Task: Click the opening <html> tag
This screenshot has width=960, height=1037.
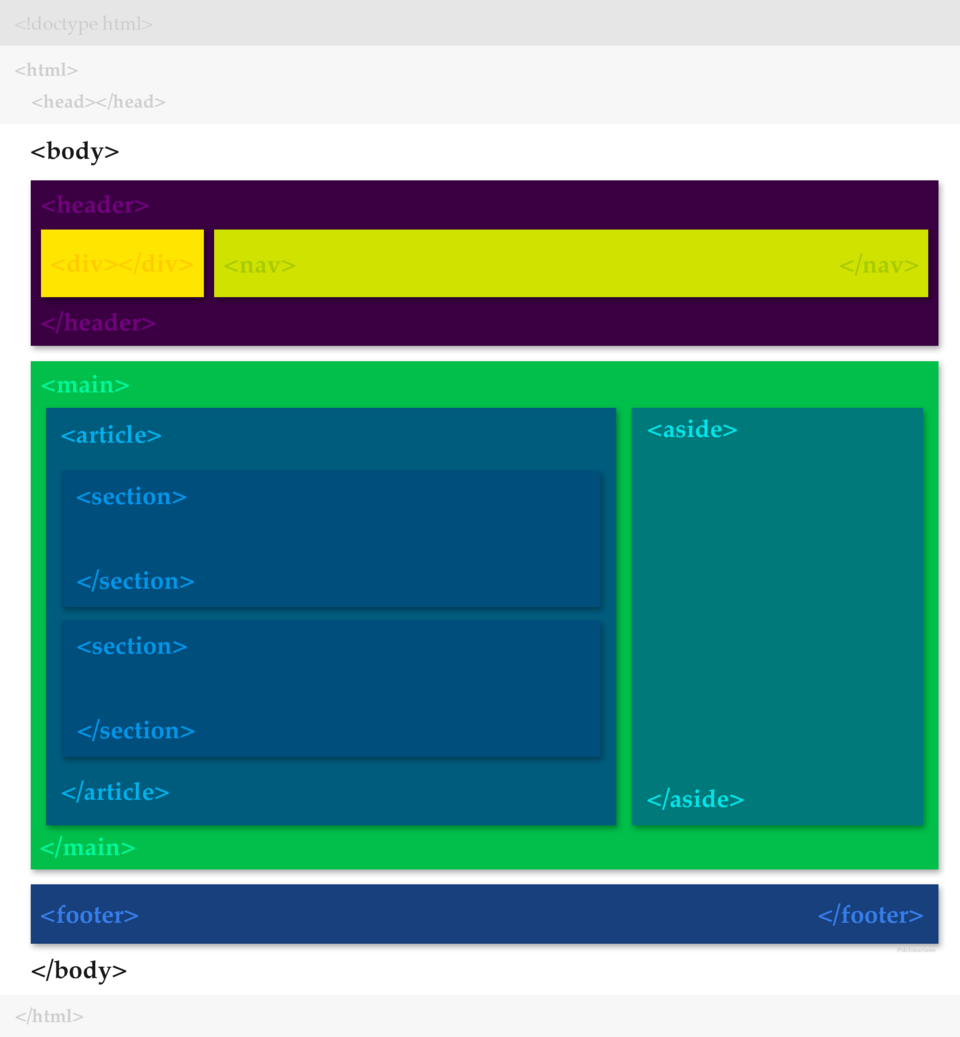Action: [x=46, y=69]
